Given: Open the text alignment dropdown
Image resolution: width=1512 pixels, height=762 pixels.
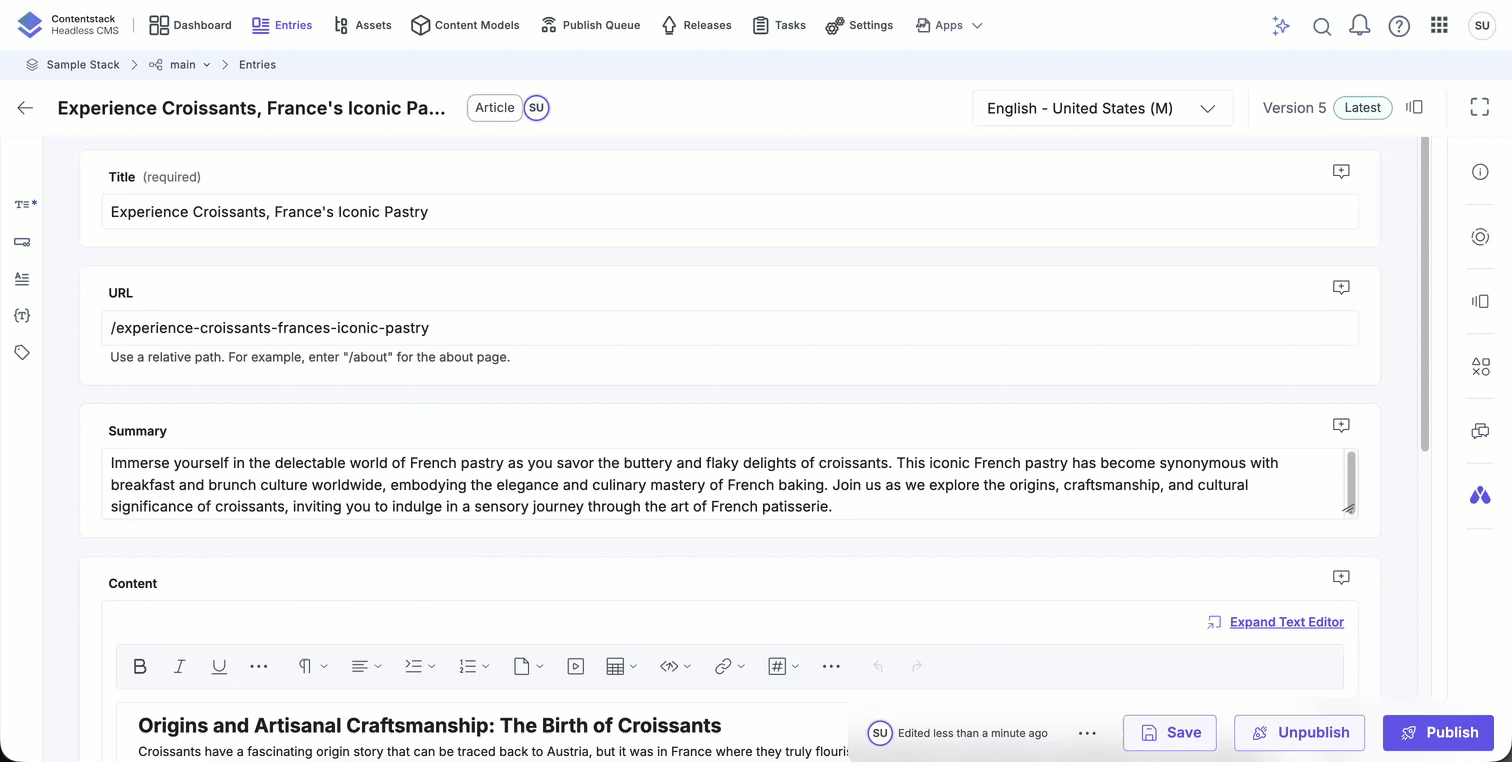Looking at the screenshot, I should [x=367, y=666].
